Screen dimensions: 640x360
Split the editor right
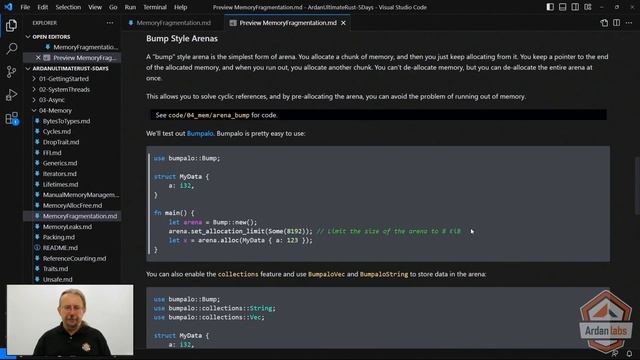pyautogui.click(x=616, y=23)
